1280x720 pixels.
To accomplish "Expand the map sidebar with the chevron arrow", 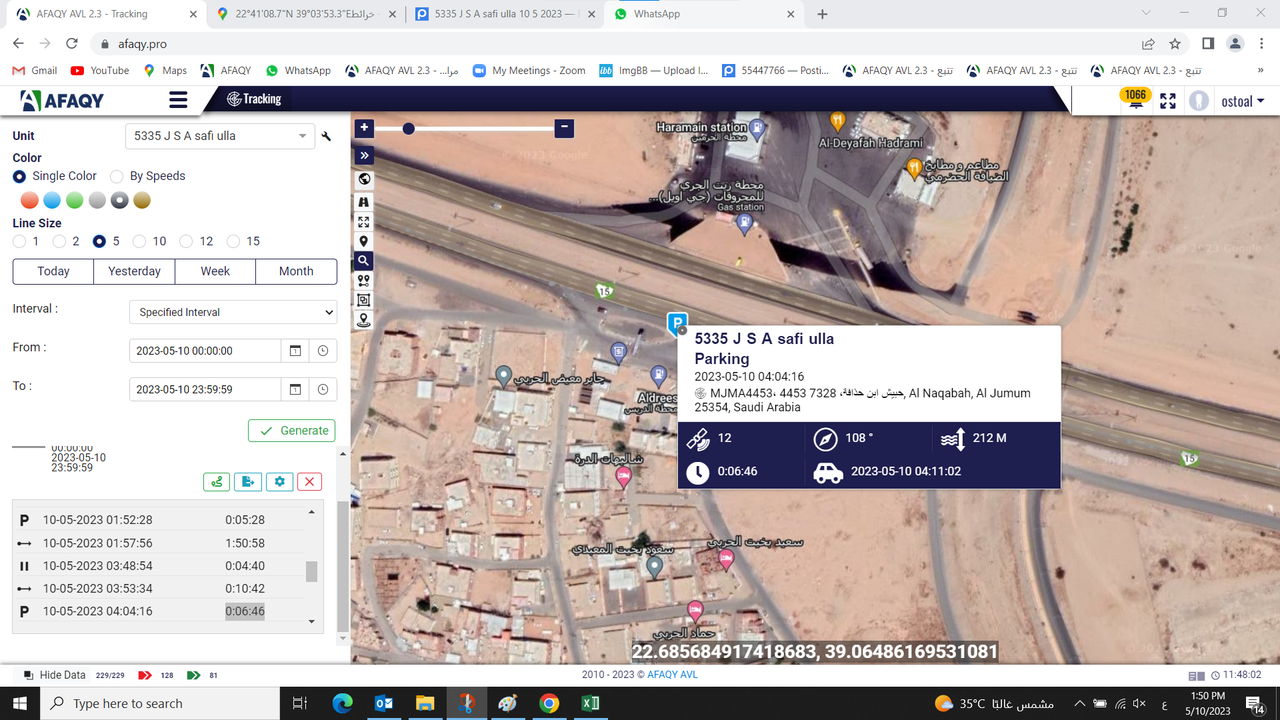I will [x=363, y=155].
